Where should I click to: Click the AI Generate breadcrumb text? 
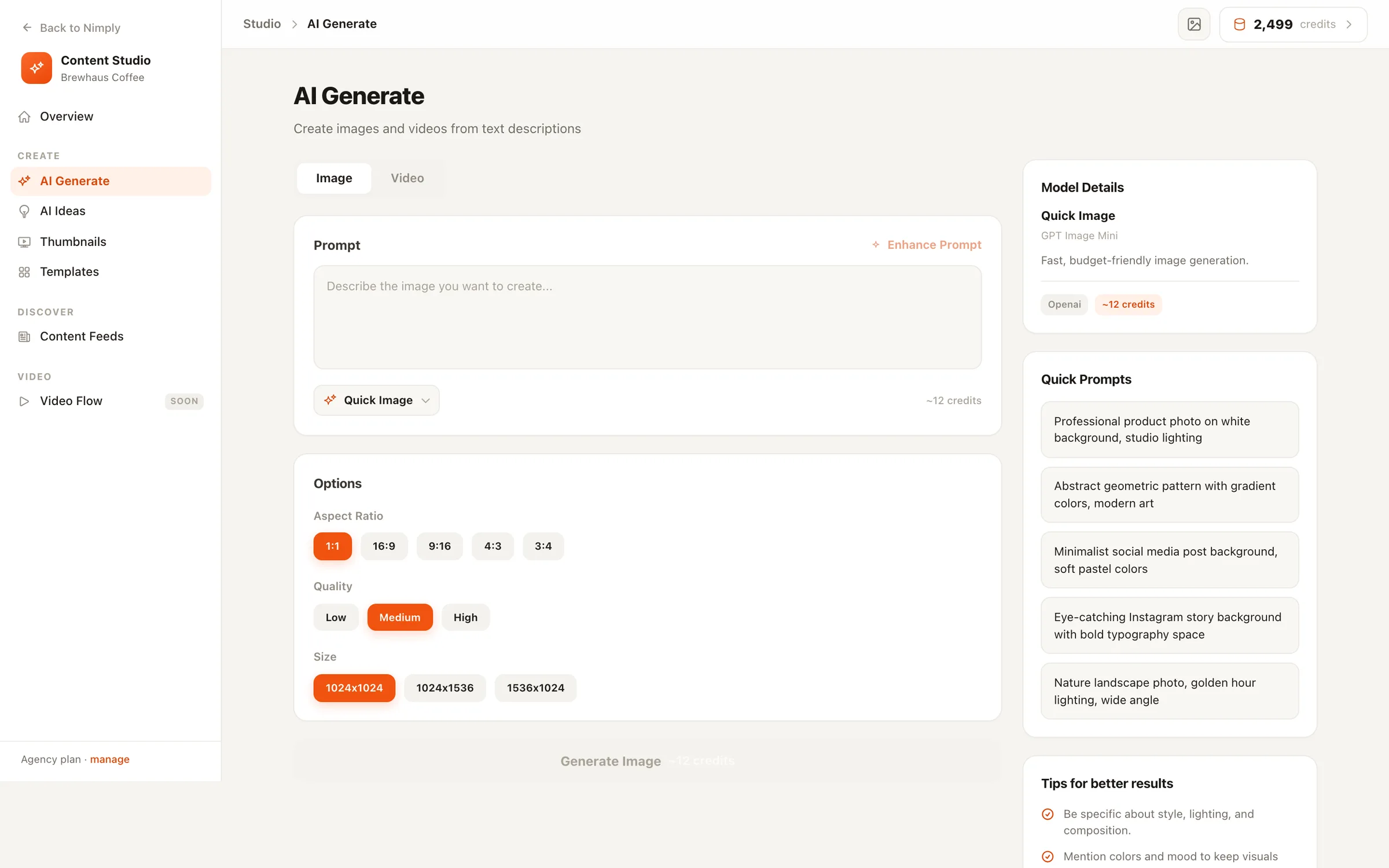click(341, 24)
